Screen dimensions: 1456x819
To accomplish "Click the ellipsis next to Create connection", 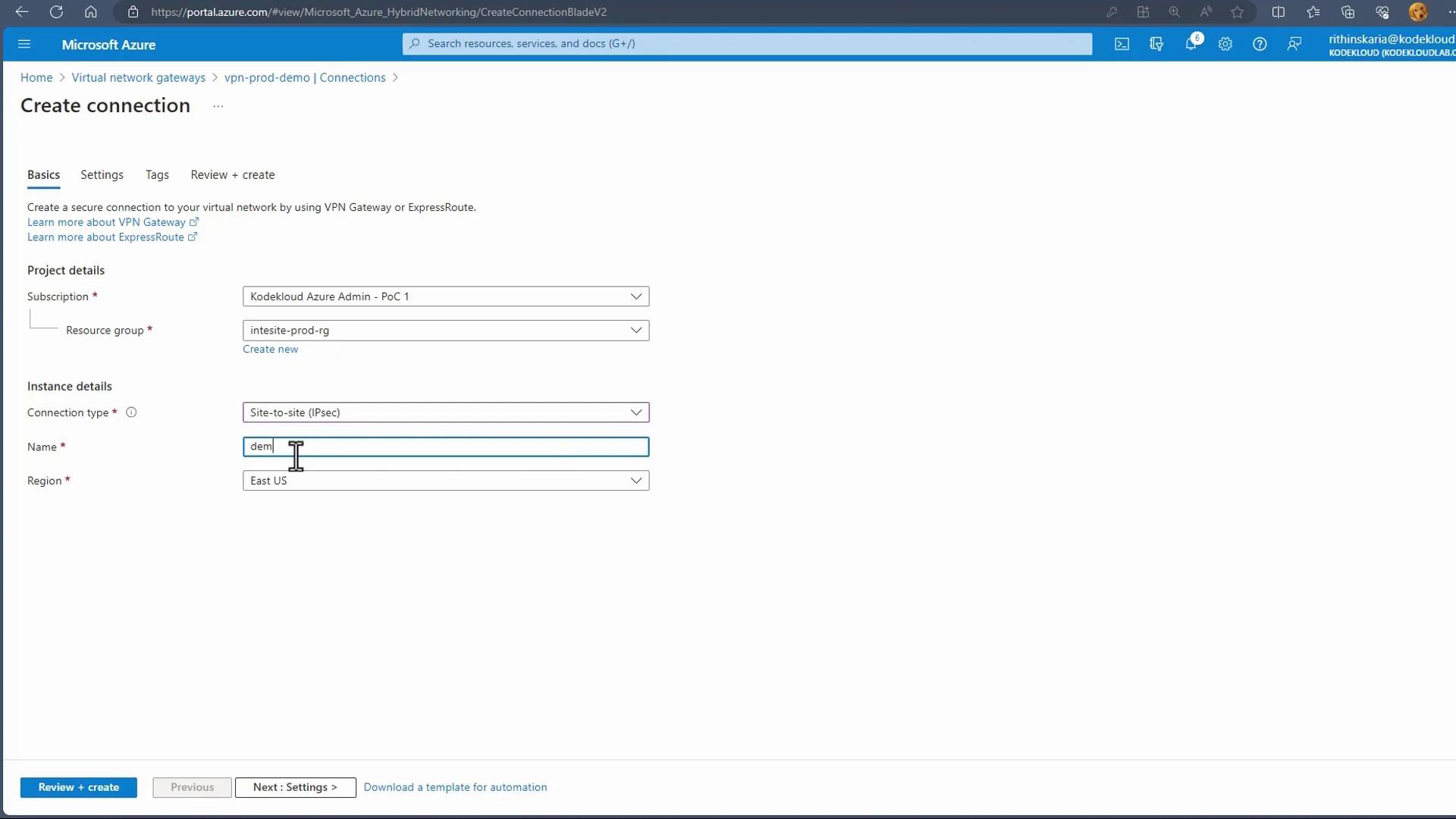I will (218, 106).
